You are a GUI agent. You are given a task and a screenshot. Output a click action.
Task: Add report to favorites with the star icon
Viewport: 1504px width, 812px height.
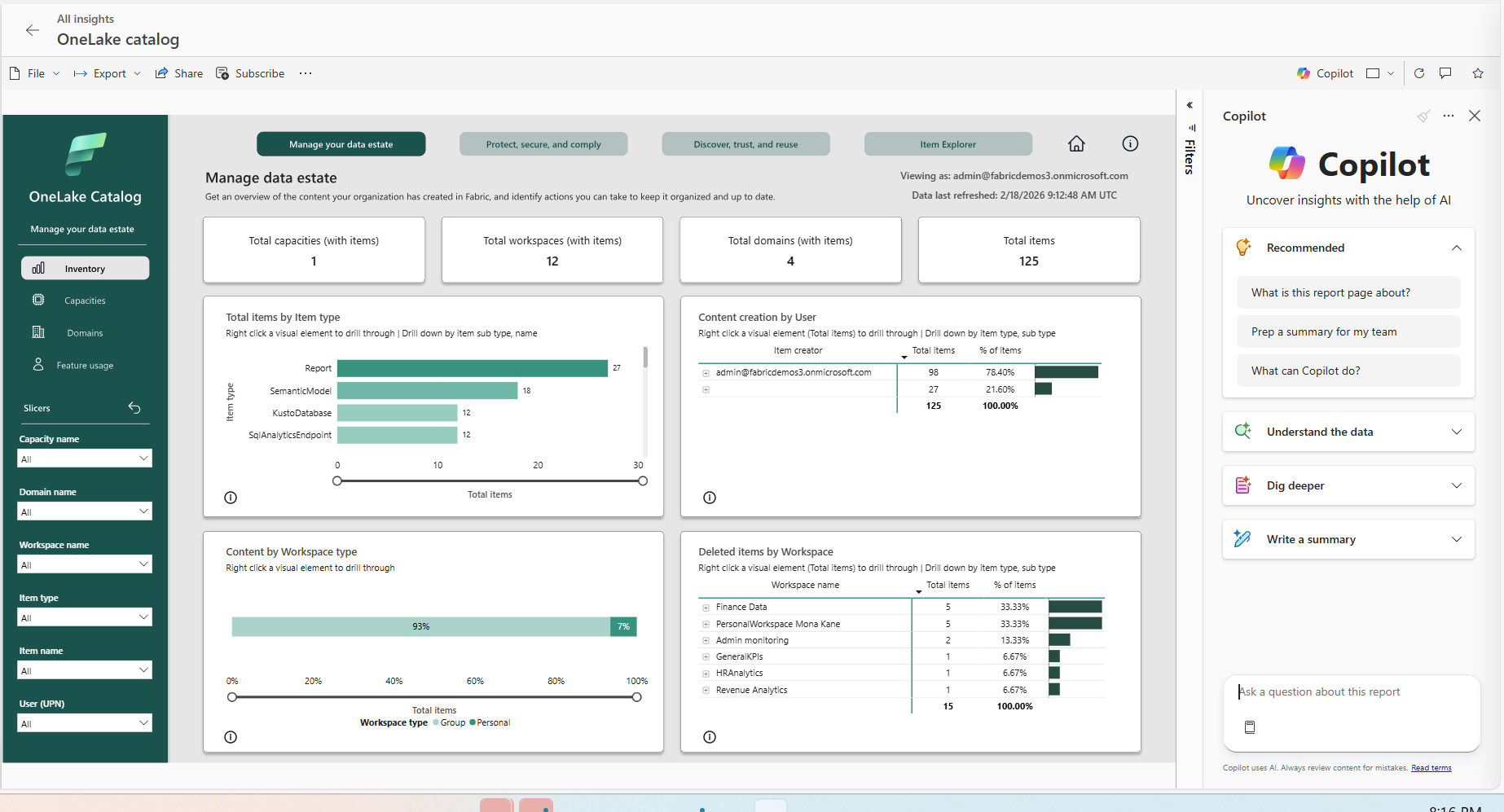coord(1478,72)
